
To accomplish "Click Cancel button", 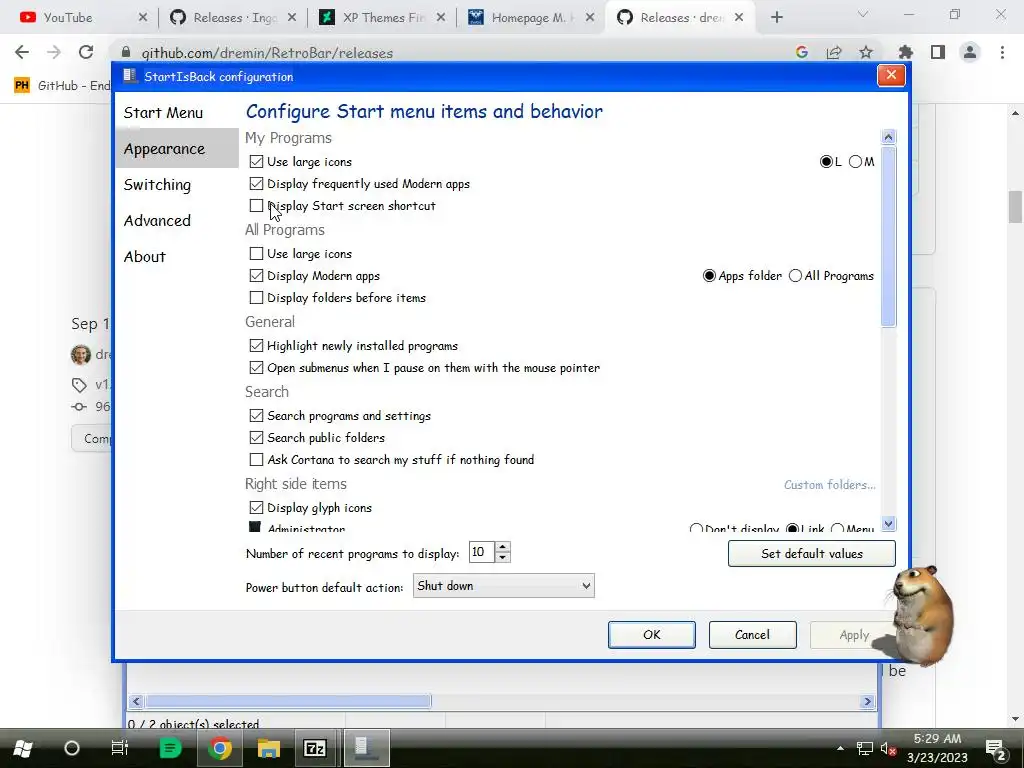I will click(752, 635).
